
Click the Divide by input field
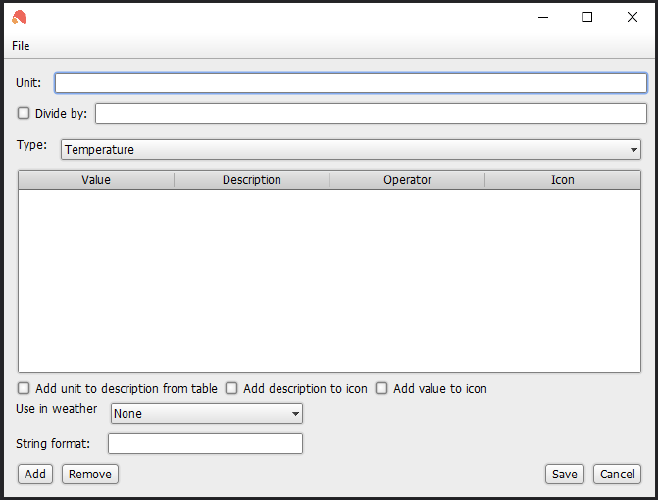pos(371,114)
